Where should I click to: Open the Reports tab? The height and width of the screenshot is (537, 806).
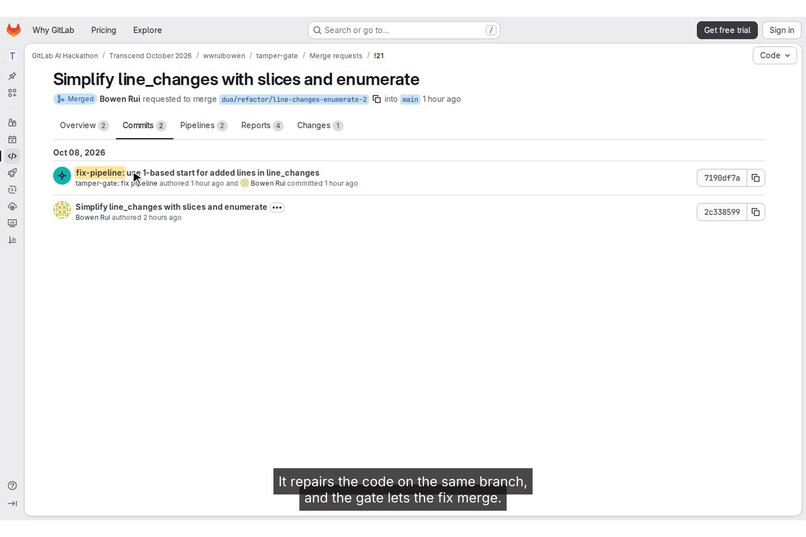pos(262,125)
